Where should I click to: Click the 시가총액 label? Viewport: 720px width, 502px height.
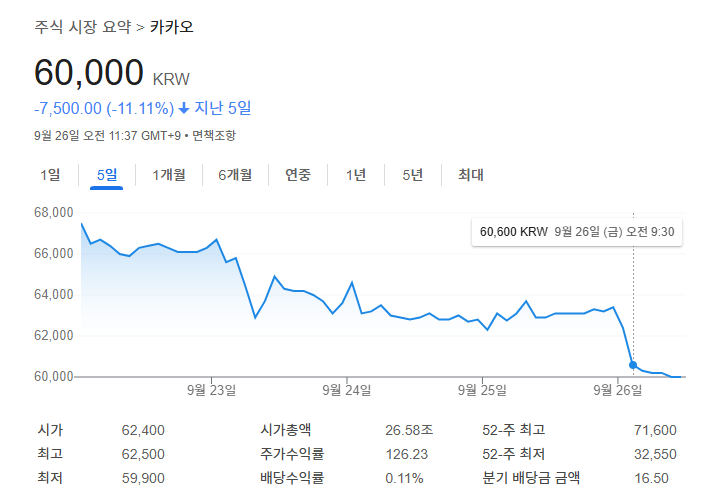click(286, 430)
